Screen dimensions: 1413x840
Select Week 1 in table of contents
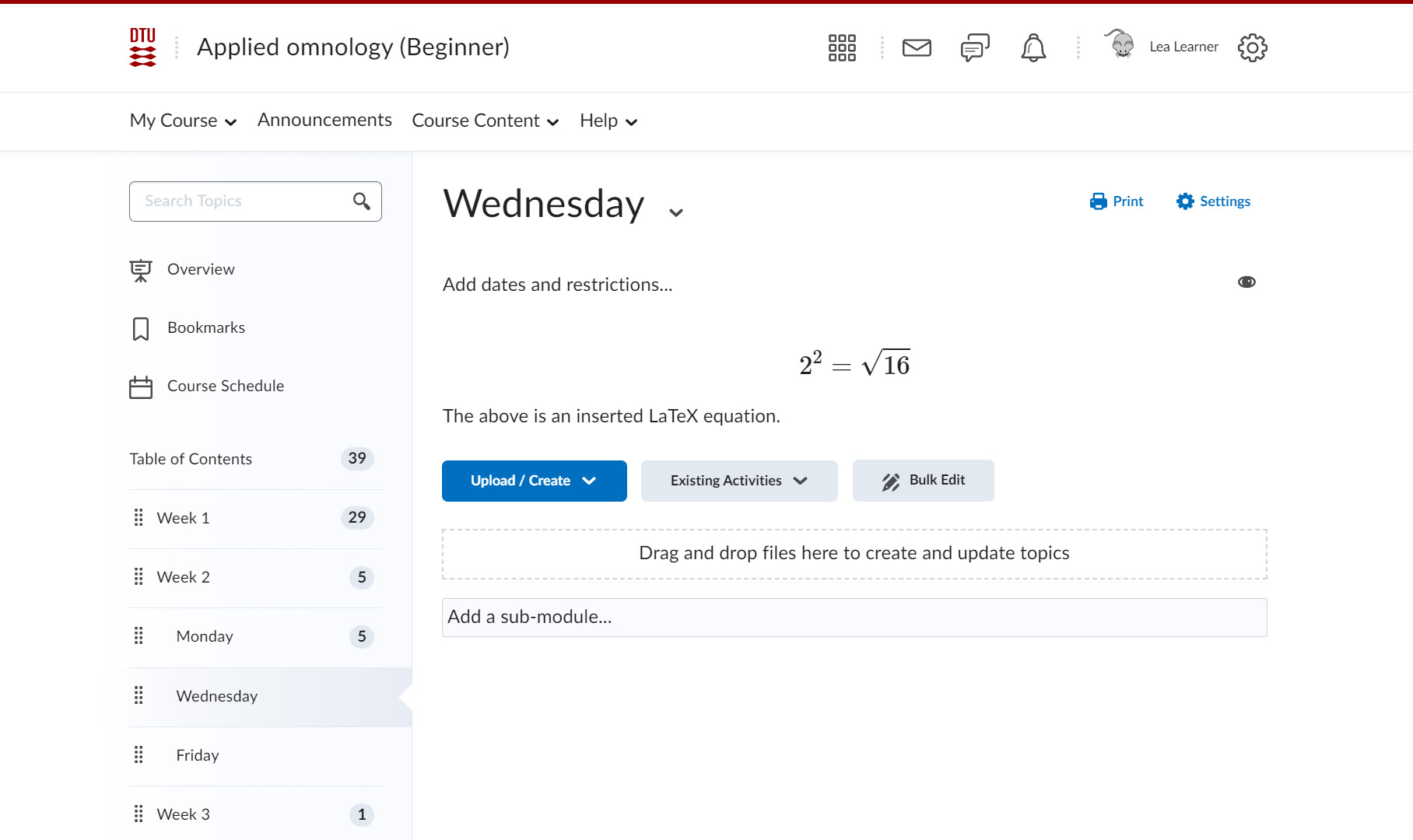point(184,518)
